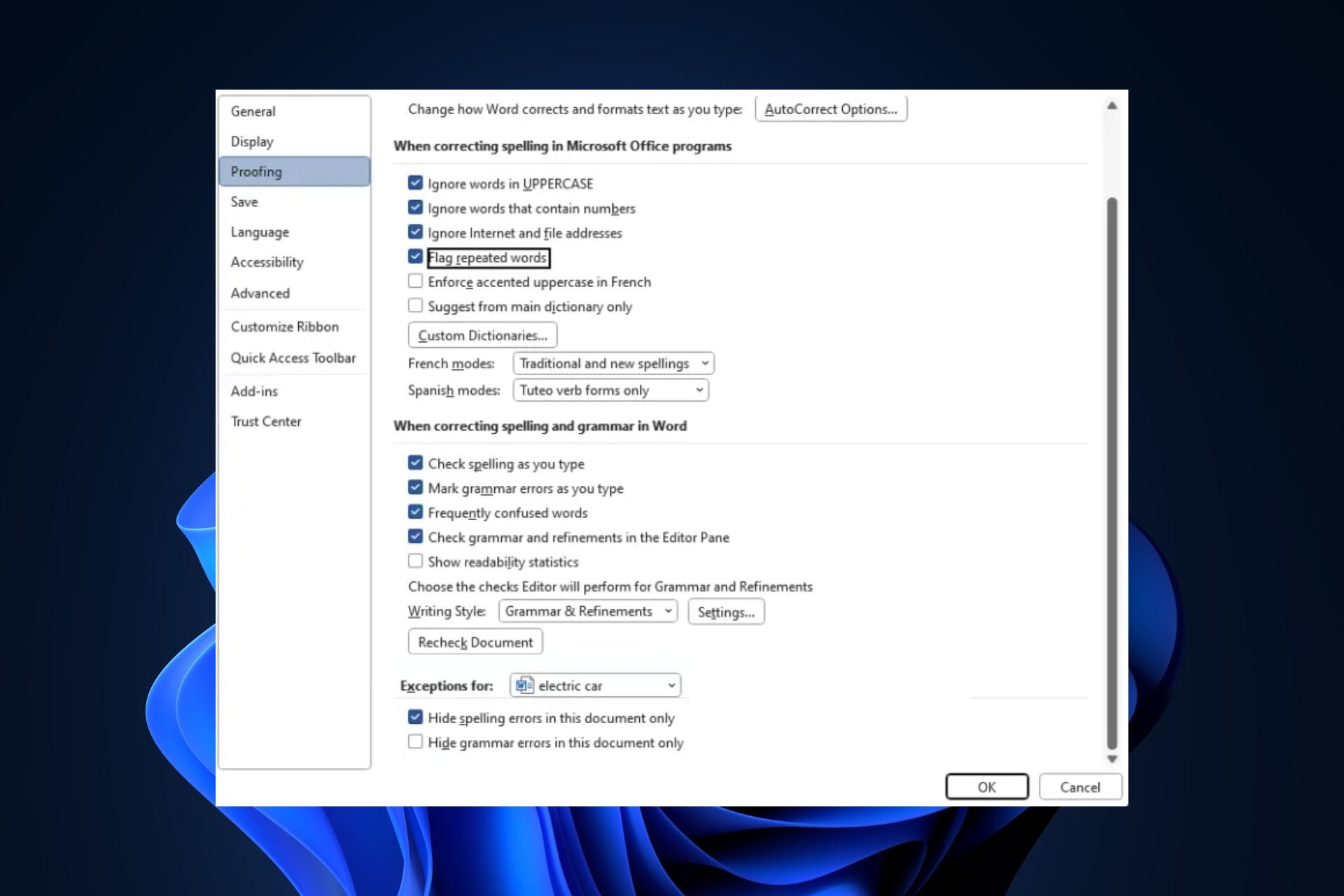Toggle Show readability statistics checkbox
This screenshot has height=896, width=1344.
(x=415, y=561)
